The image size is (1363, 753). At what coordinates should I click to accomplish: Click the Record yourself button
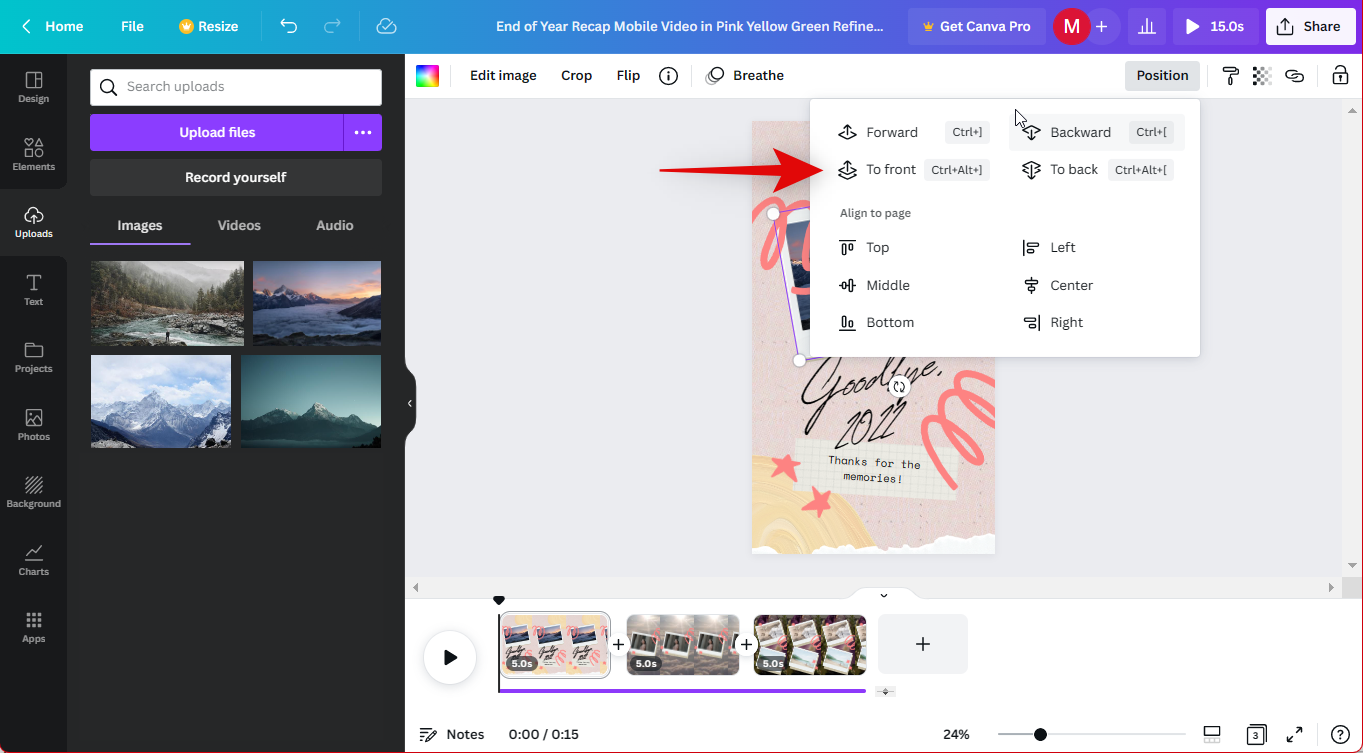(236, 177)
